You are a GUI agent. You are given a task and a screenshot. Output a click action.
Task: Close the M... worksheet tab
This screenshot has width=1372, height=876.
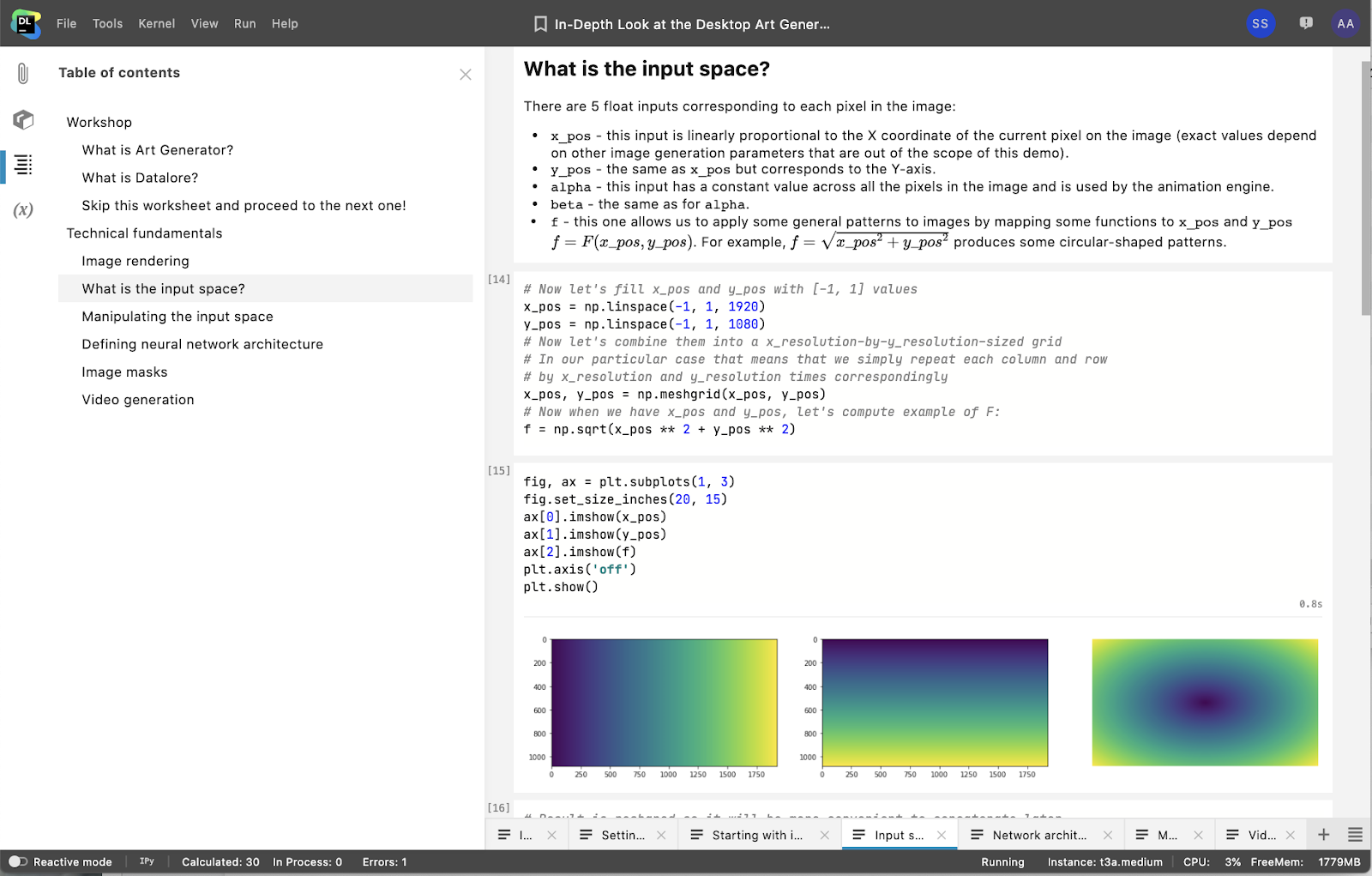pos(1198,835)
